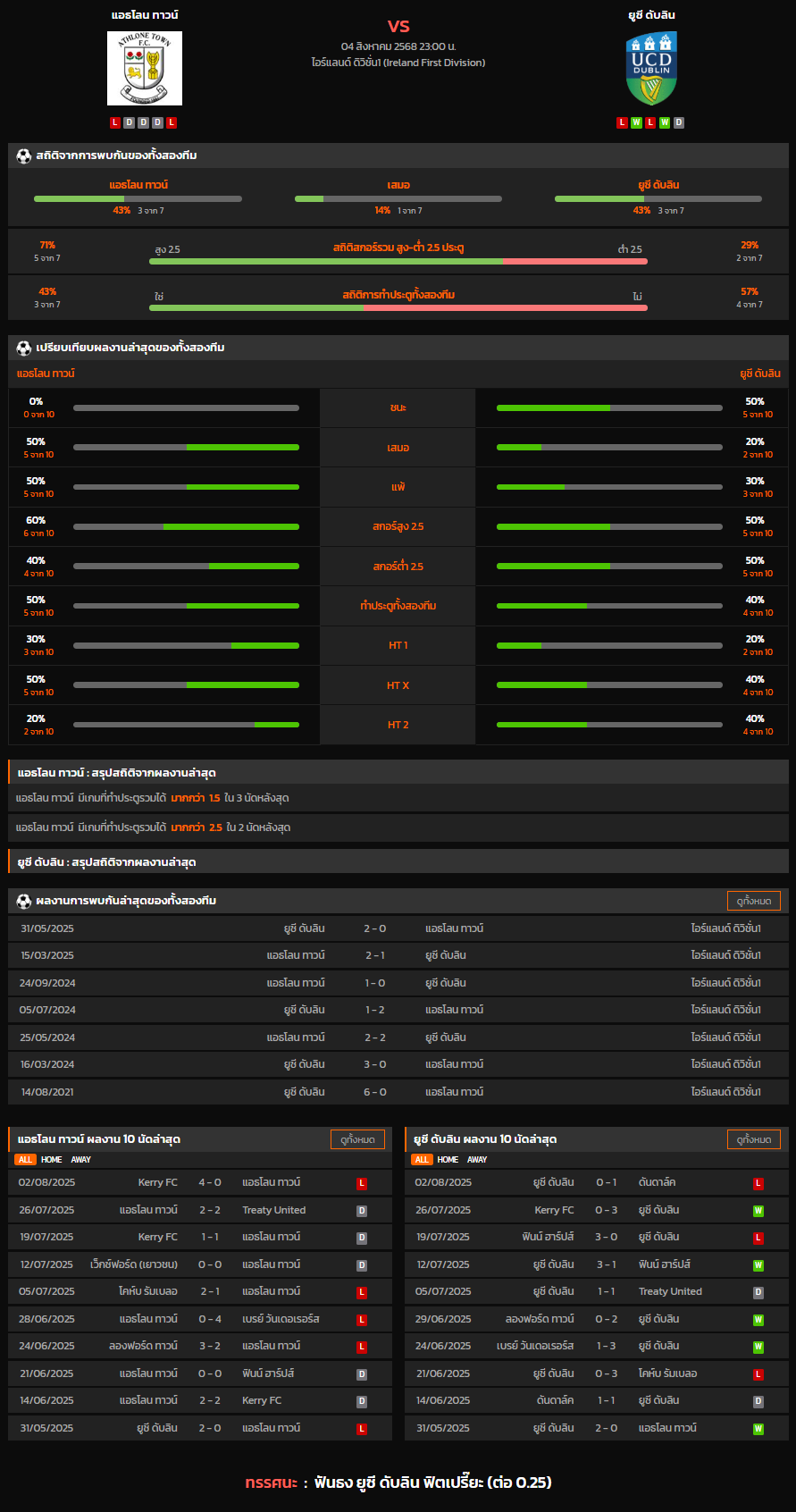The width and height of the screenshot is (796, 1512).
Task: Click D badge on UCD 1-1 Treaty United row
Action: tap(758, 1292)
